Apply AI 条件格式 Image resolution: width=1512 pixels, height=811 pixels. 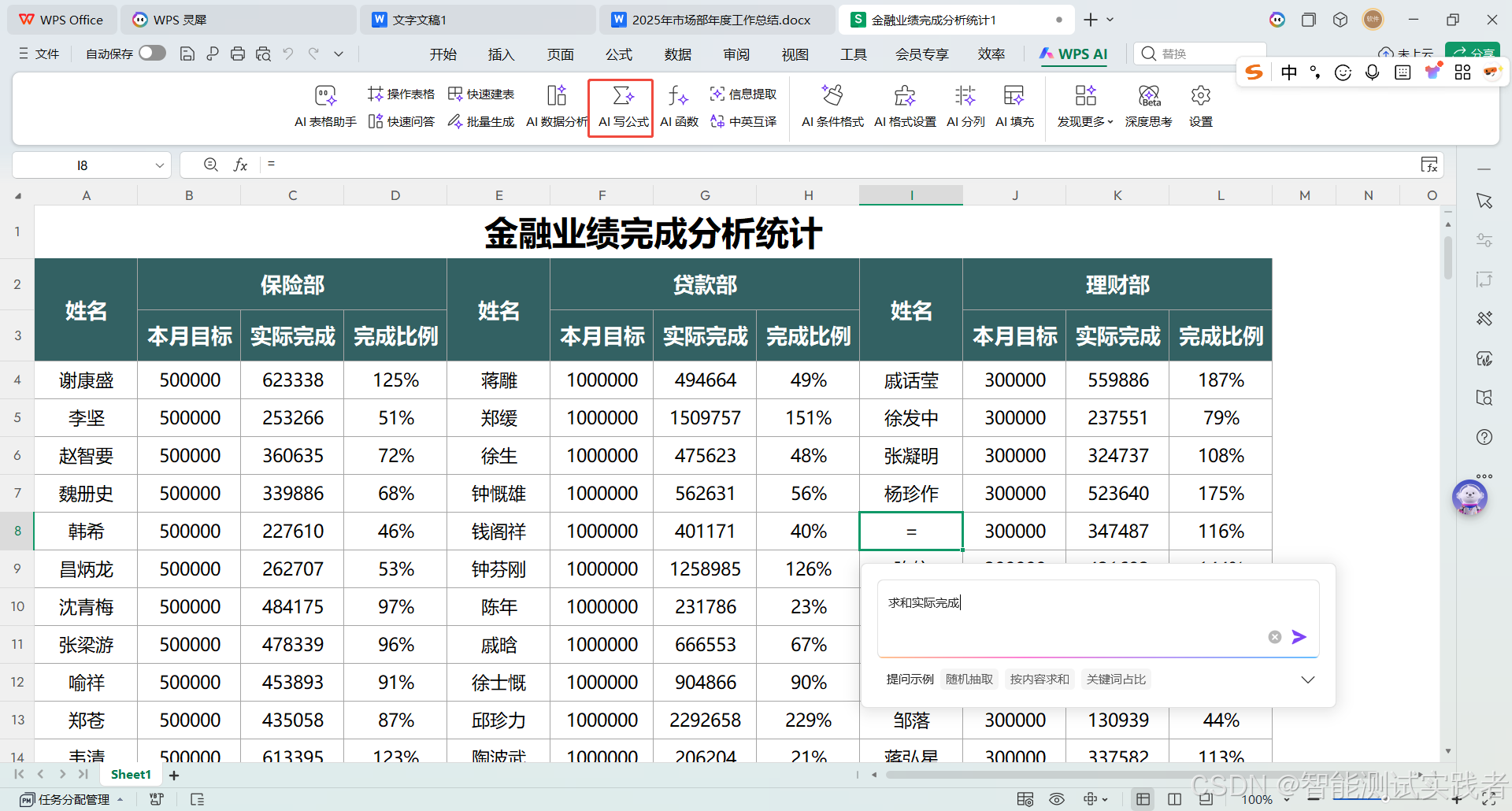832,107
